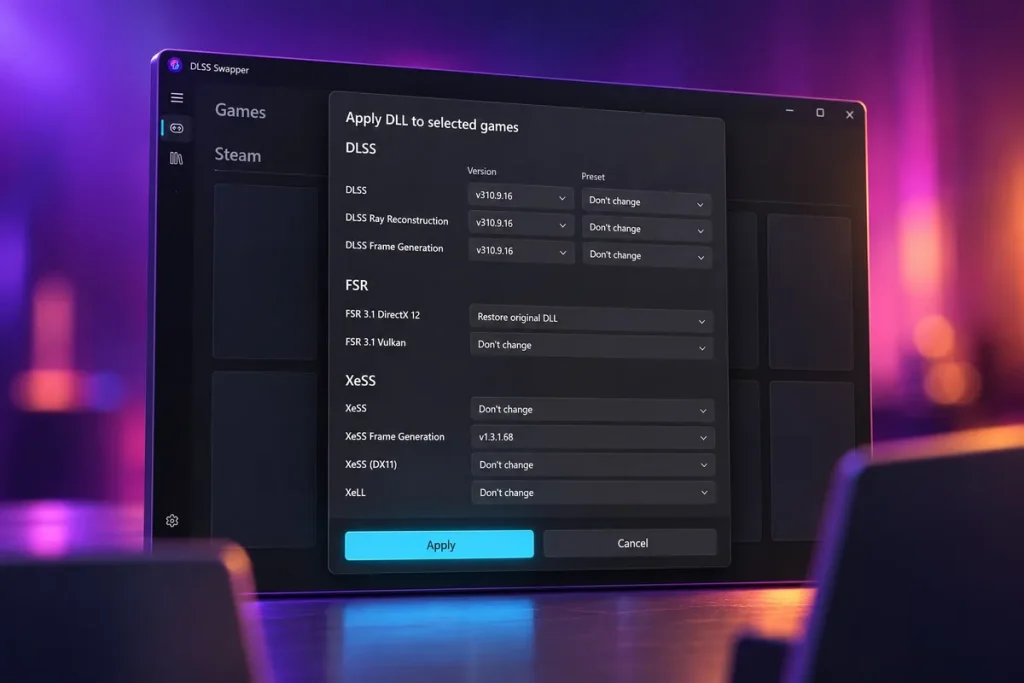Viewport: 1024px width, 683px height.
Task: Open Settings gear in sidebar
Action: (172, 520)
